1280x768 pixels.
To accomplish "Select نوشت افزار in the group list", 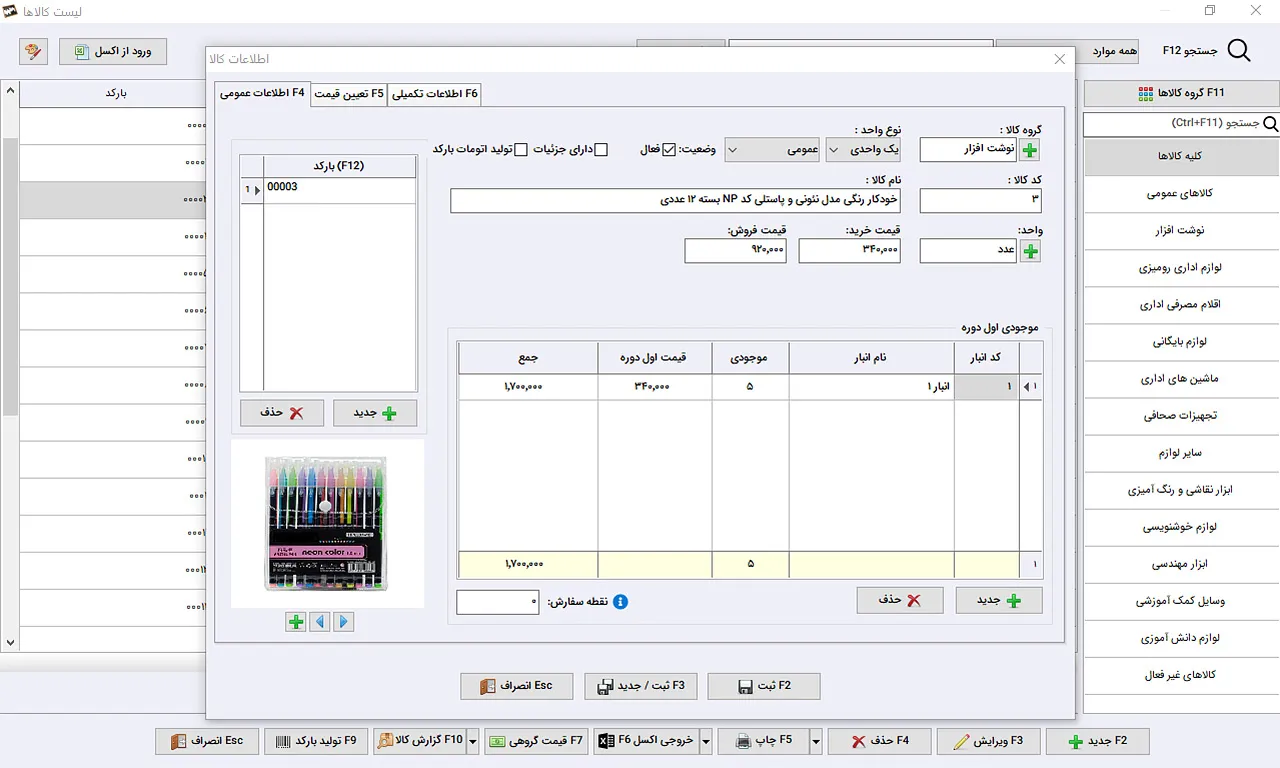I will pyautogui.click(x=1180, y=231).
